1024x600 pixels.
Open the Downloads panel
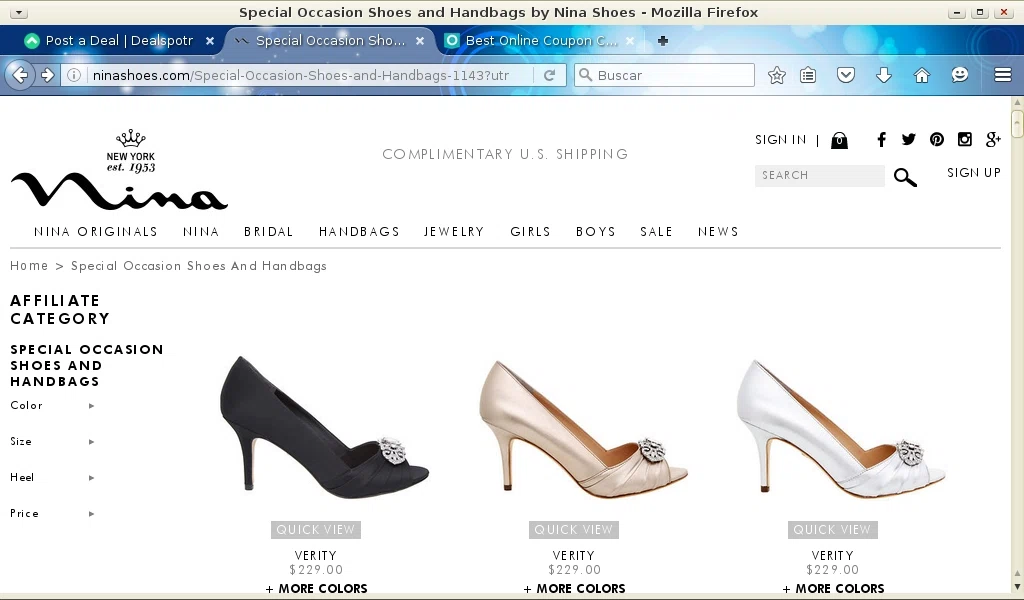pyautogui.click(x=884, y=75)
